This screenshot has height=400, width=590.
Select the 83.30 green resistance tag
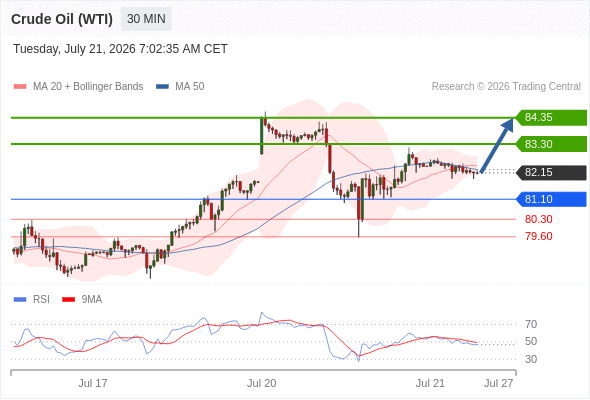click(551, 144)
